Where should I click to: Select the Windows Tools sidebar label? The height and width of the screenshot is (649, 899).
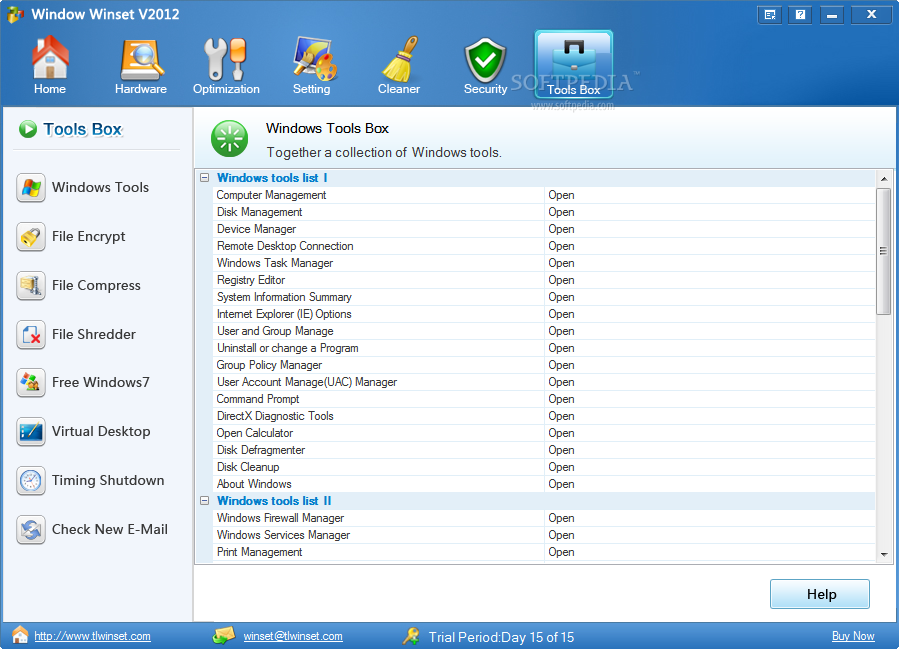(x=100, y=187)
